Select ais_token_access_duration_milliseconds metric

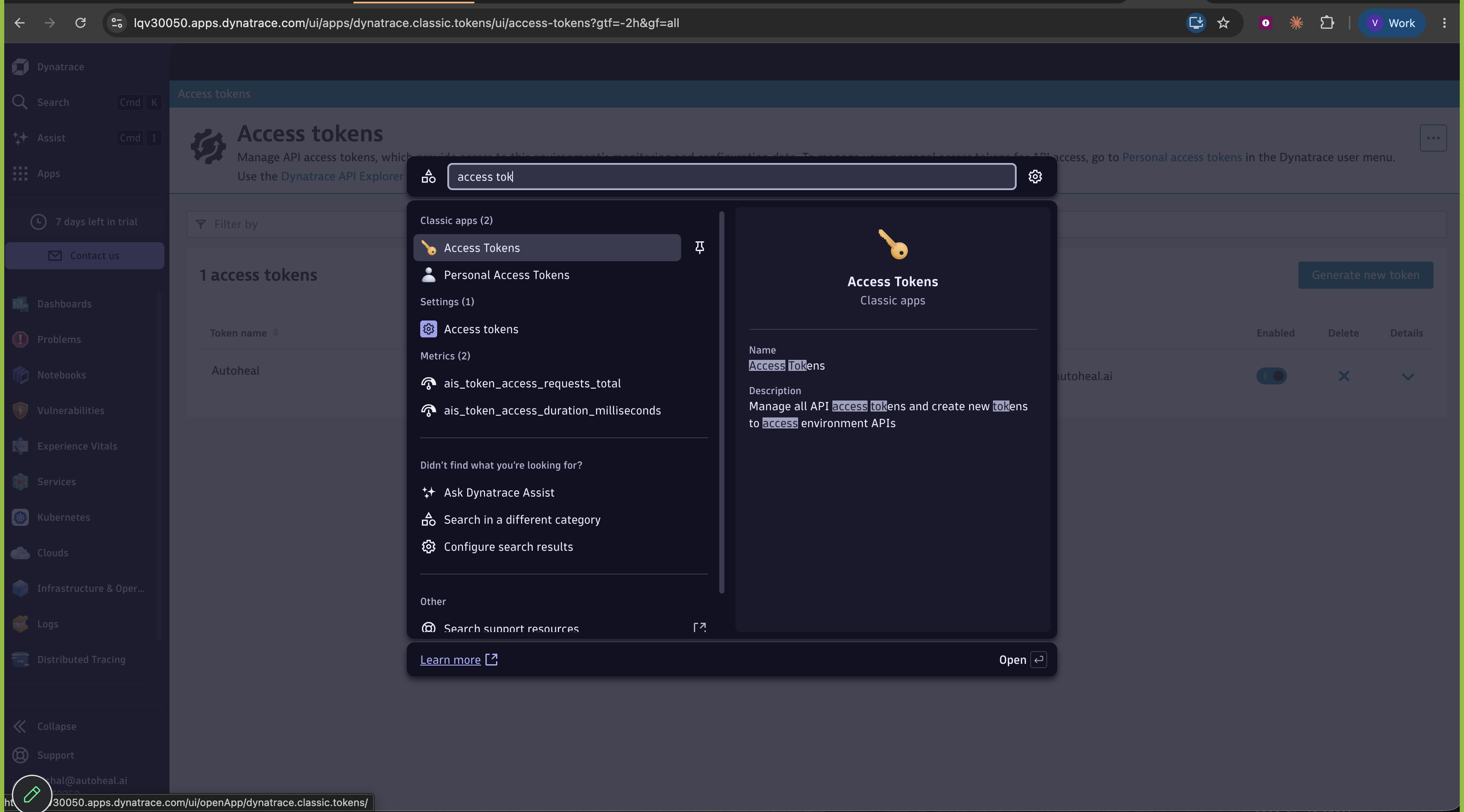552,411
